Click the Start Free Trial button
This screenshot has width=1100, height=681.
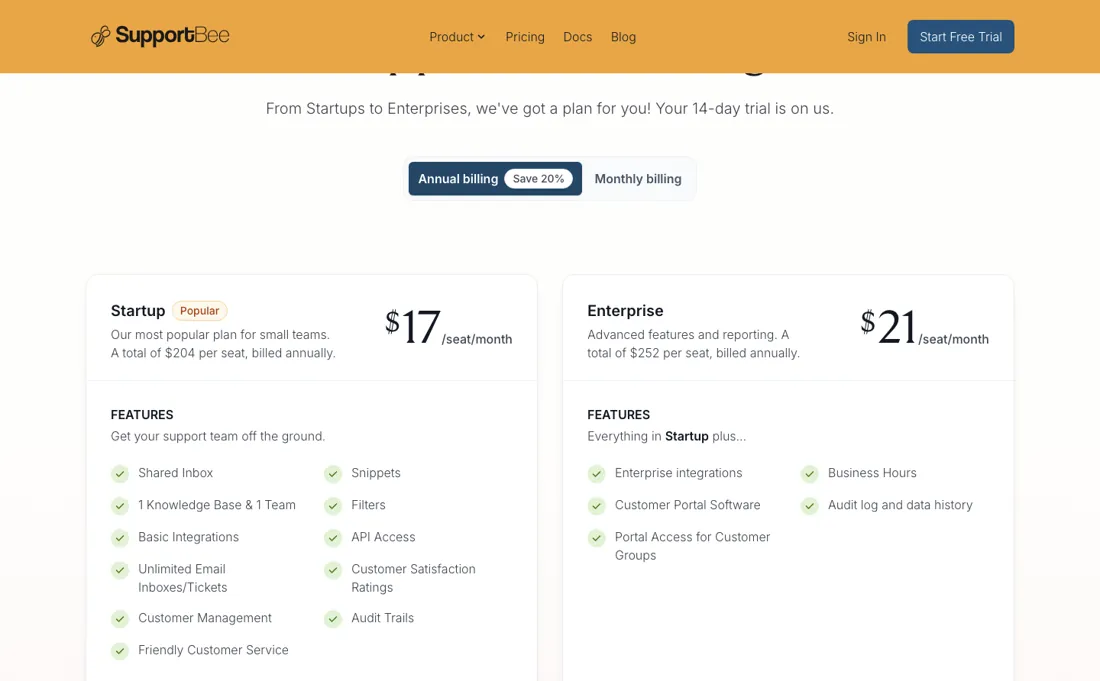point(960,36)
